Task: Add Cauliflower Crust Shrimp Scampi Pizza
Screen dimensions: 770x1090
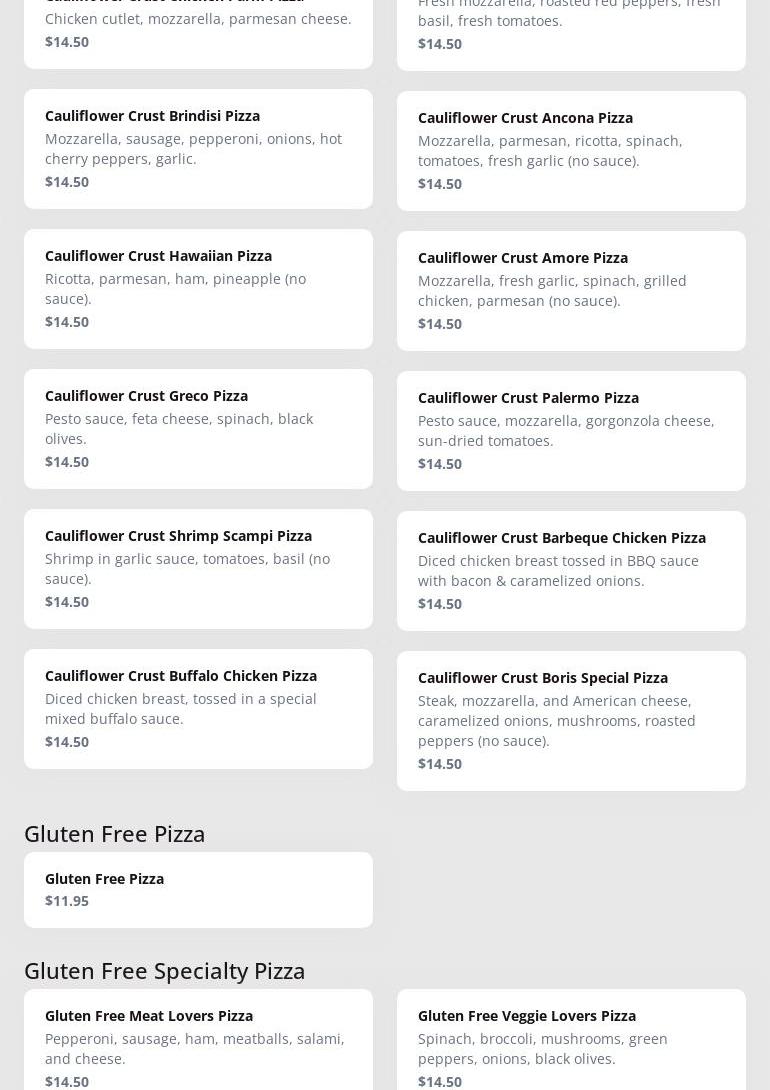Action: point(198,568)
